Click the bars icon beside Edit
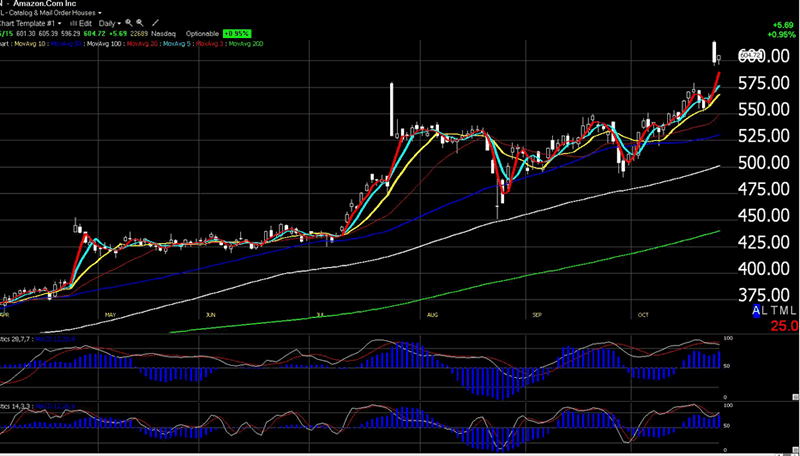The image size is (800, 456). click(72, 21)
